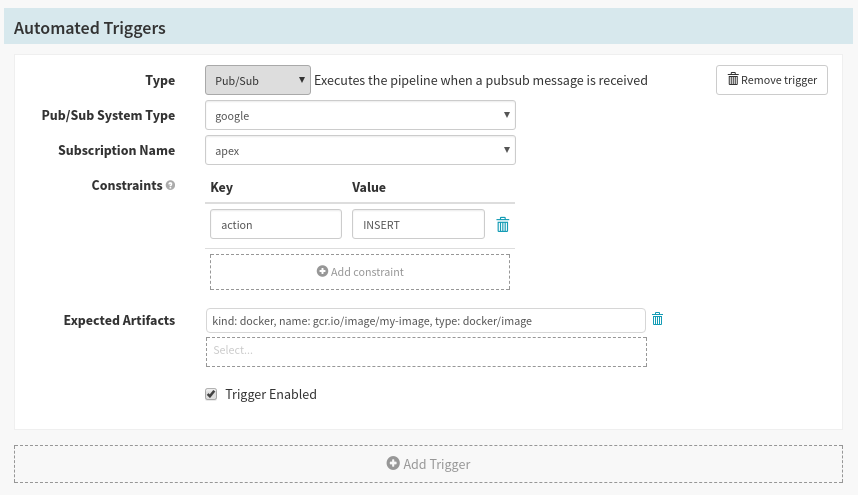Expand the Pub/Sub System Type dropdown
This screenshot has height=495, width=858.
tap(360, 115)
